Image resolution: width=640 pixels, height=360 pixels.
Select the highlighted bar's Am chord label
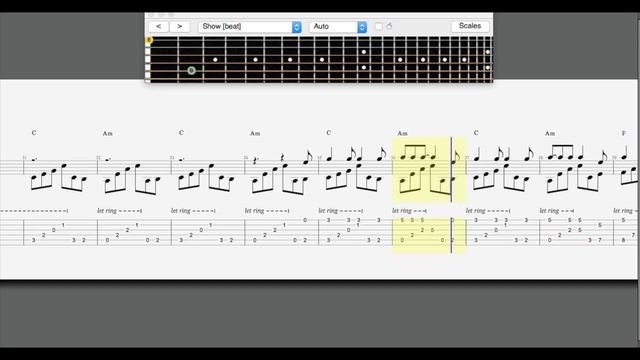pyautogui.click(x=402, y=133)
